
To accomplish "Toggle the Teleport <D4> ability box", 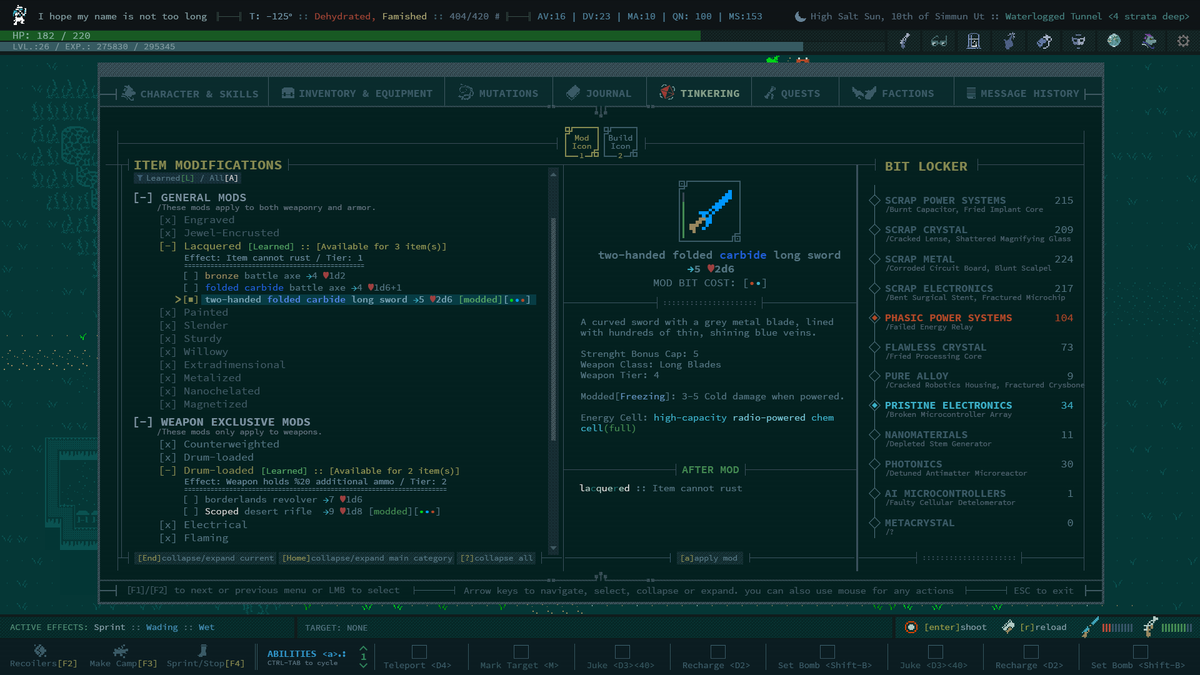I will (x=419, y=652).
